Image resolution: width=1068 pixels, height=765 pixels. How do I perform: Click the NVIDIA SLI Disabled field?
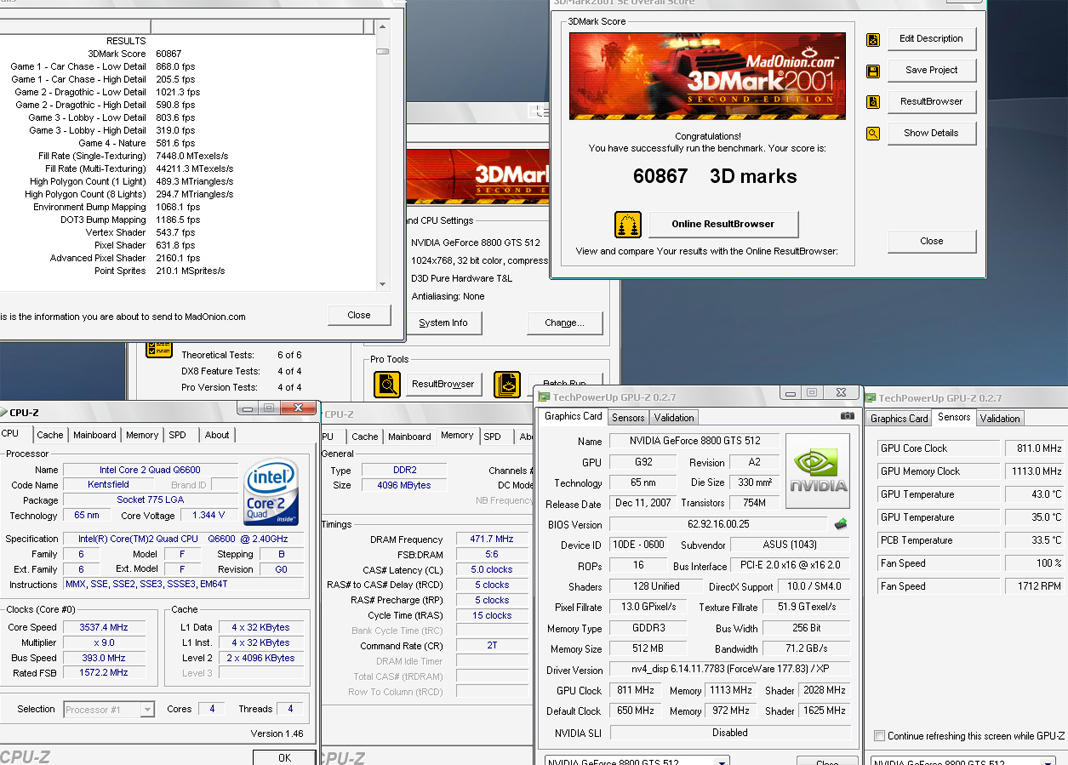point(729,732)
